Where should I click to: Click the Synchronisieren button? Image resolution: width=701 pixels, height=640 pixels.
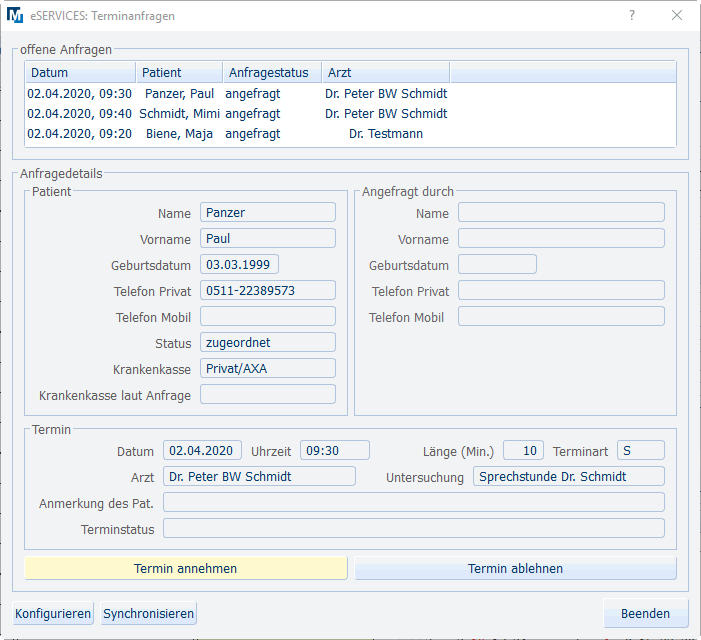149,613
